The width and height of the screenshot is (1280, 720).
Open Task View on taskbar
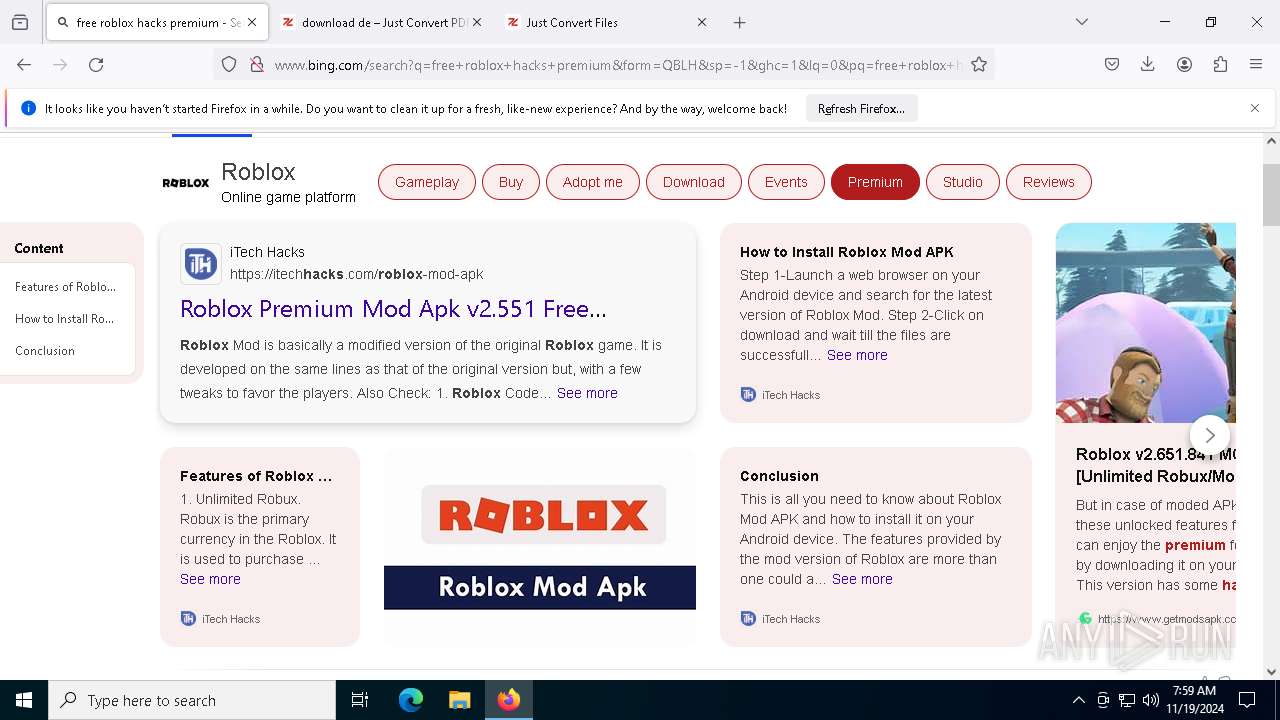click(x=360, y=700)
